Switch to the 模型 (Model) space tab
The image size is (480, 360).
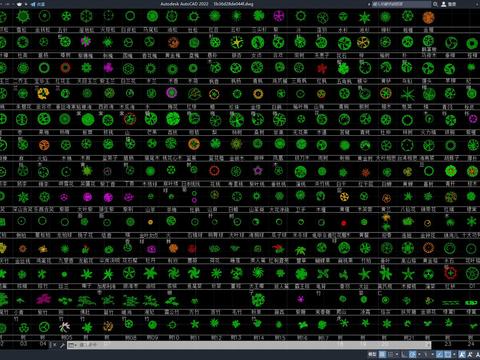[372, 354]
